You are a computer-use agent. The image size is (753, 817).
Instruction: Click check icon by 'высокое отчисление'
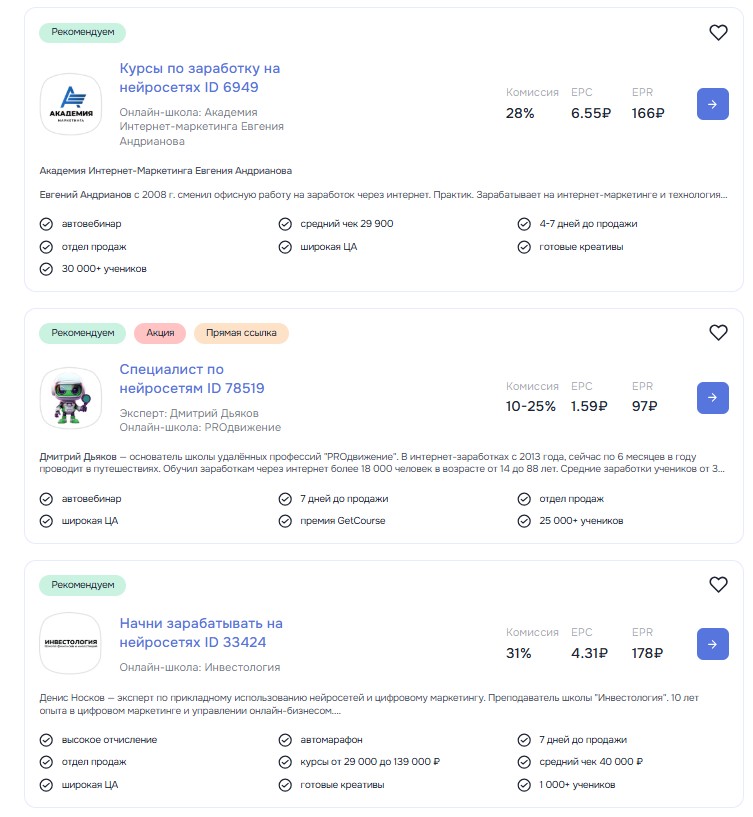point(46,740)
